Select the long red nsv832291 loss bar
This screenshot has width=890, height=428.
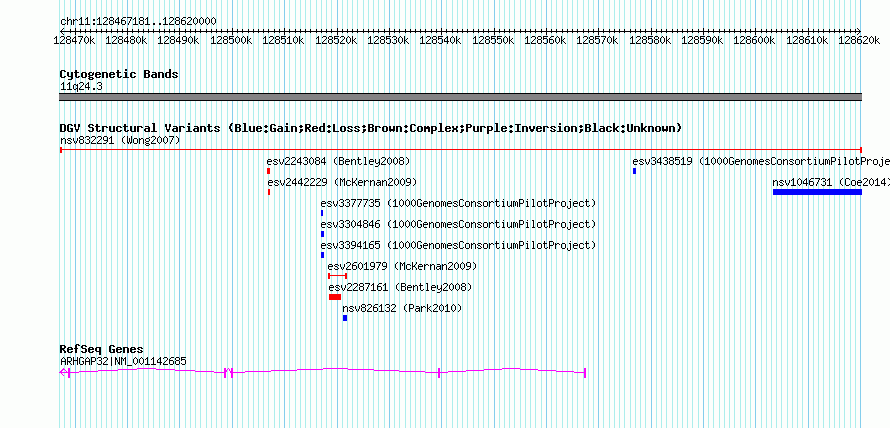pyautogui.click(x=461, y=150)
